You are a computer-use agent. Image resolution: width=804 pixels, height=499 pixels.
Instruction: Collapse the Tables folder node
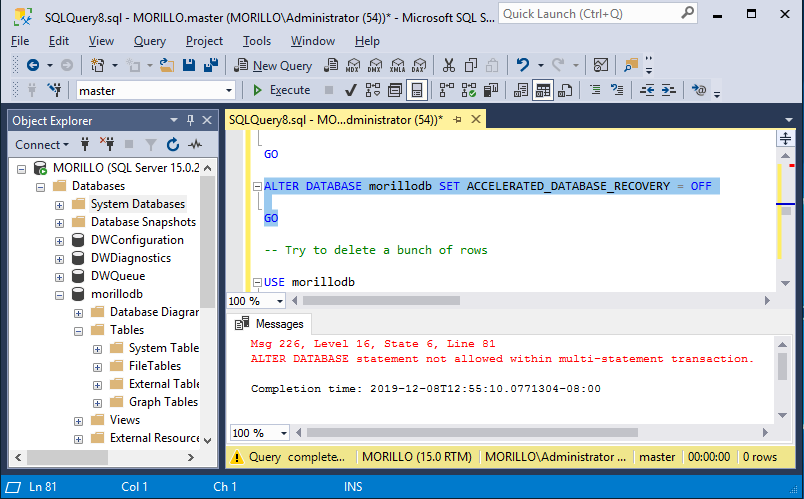coord(78,331)
